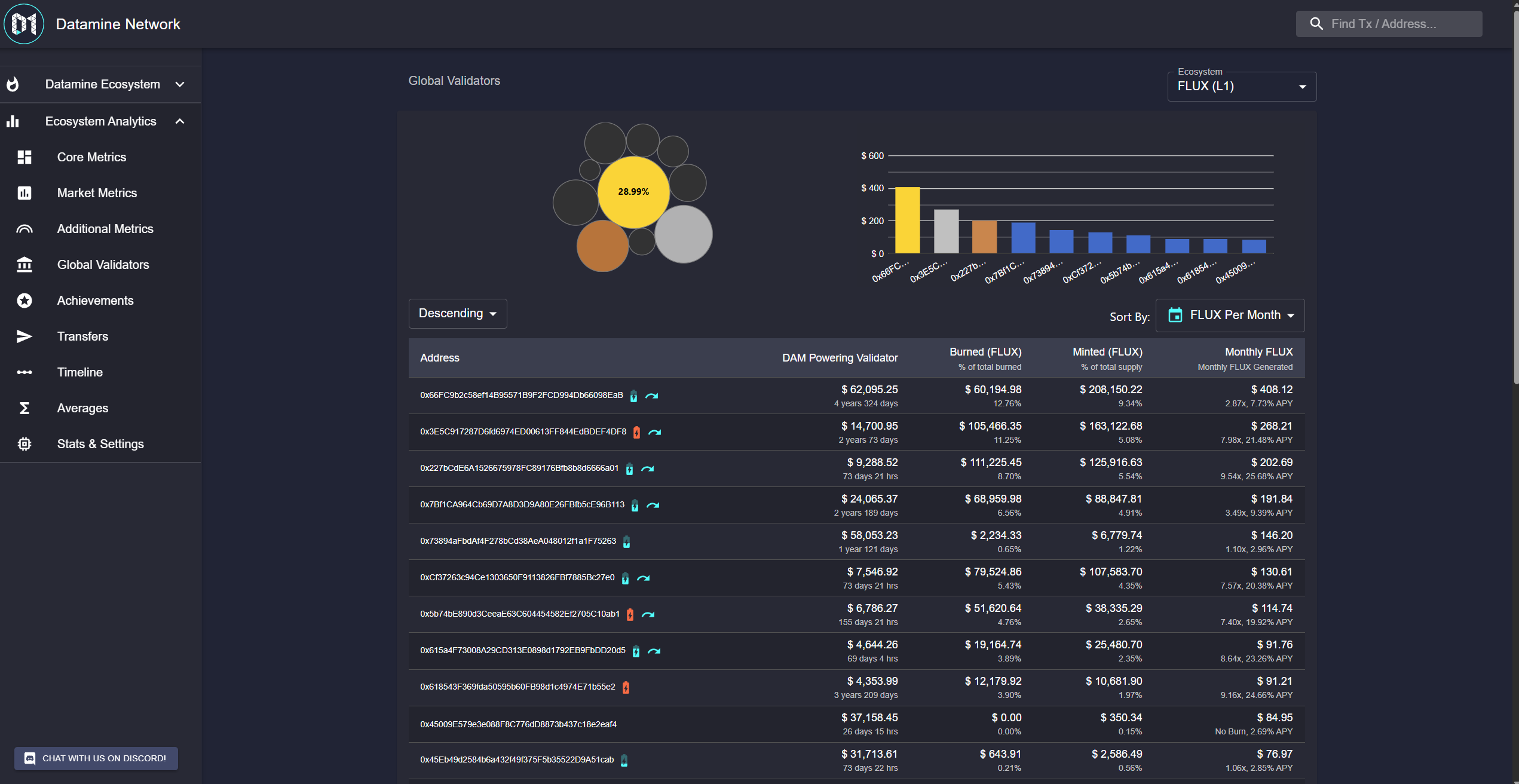This screenshot has width=1519, height=784.
Task: Click the flame icon beside Datamine Ecosystem
Action: 13,84
